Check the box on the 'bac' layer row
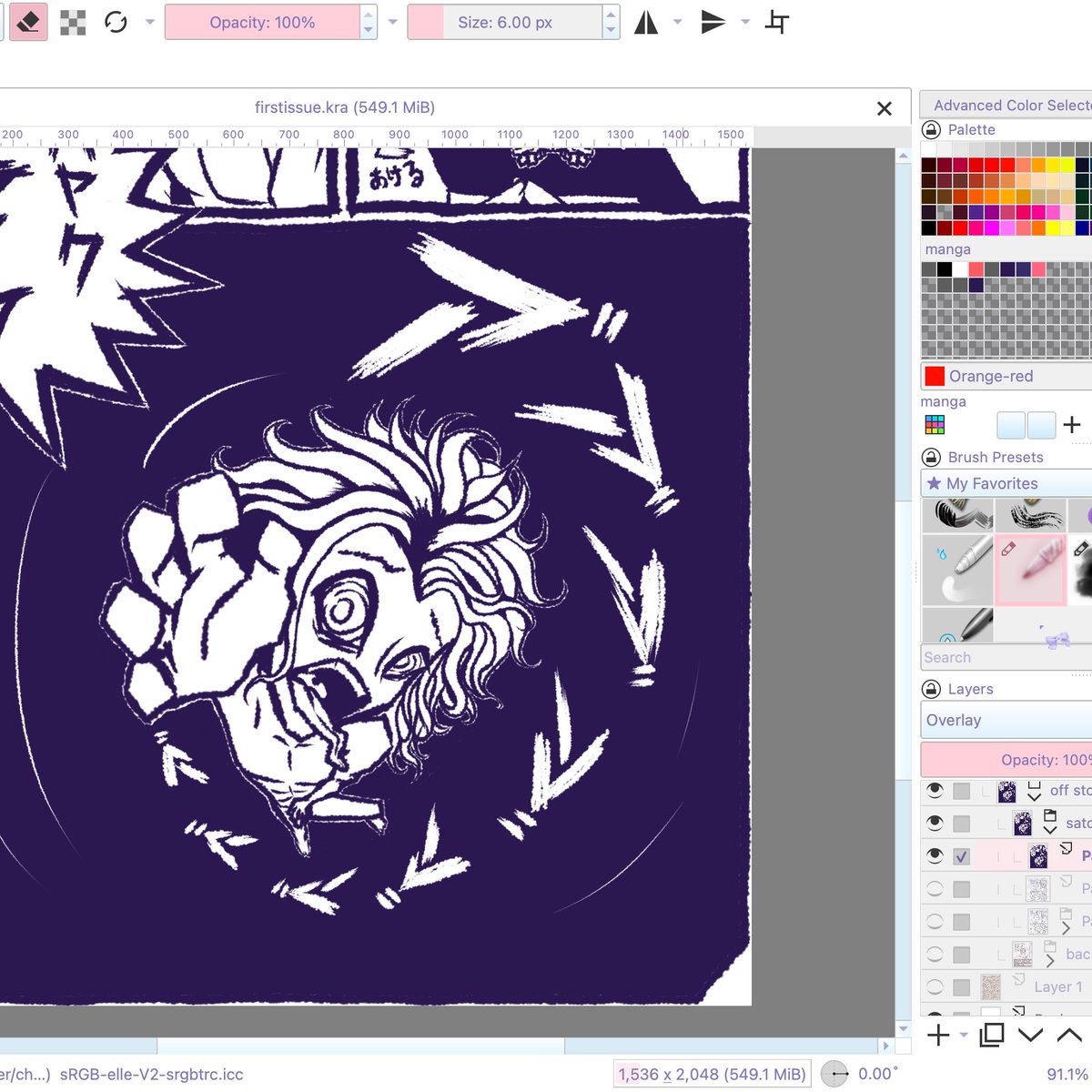Screen dimensions: 1092x1092 click(961, 955)
